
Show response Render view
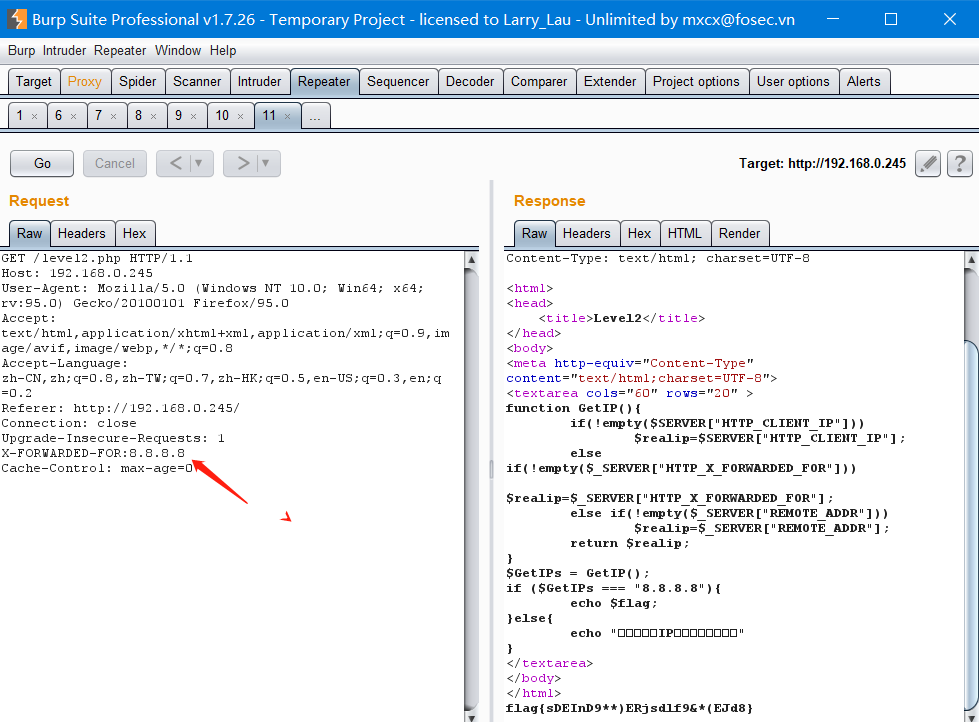[x=739, y=234]
